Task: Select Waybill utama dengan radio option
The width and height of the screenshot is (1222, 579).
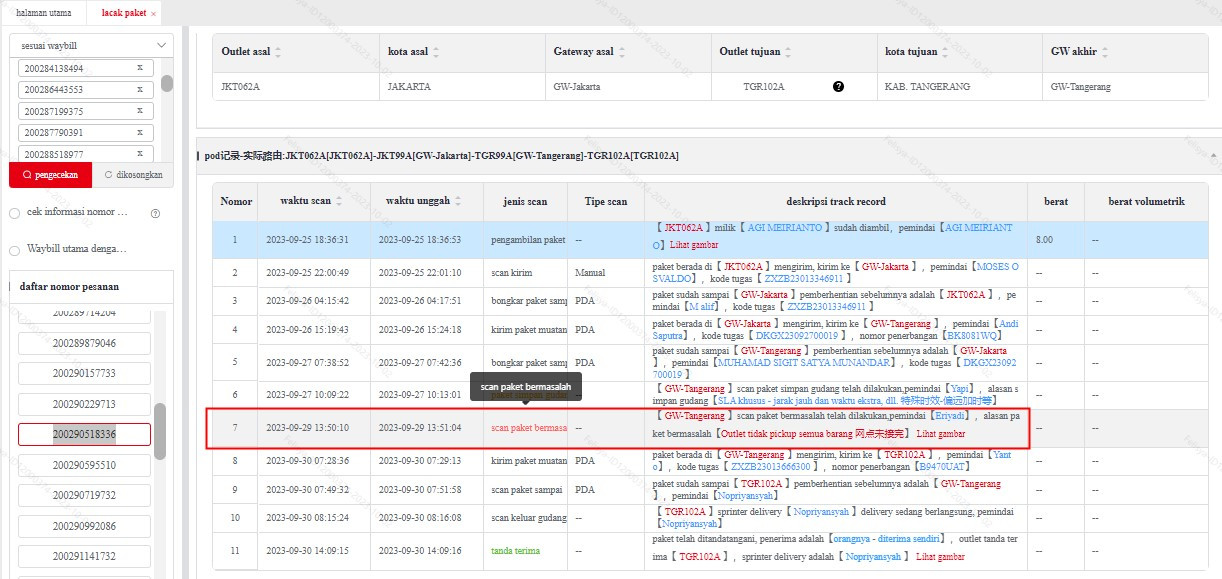Action: point(14,250)
